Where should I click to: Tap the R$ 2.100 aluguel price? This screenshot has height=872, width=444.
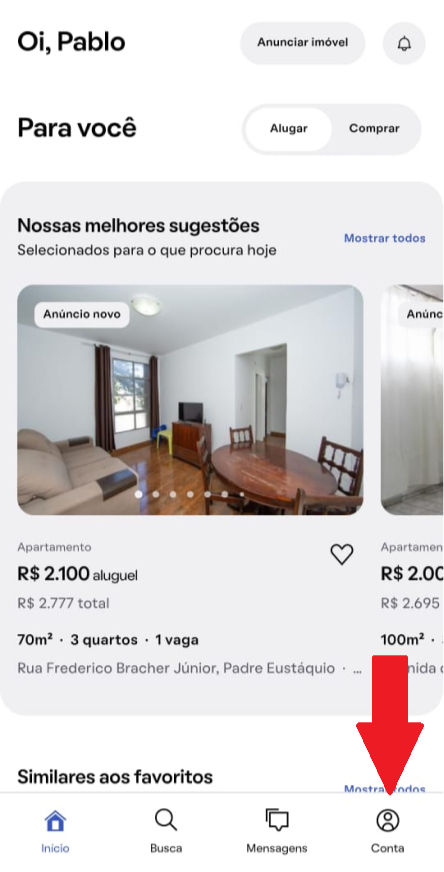pos(77,574)
